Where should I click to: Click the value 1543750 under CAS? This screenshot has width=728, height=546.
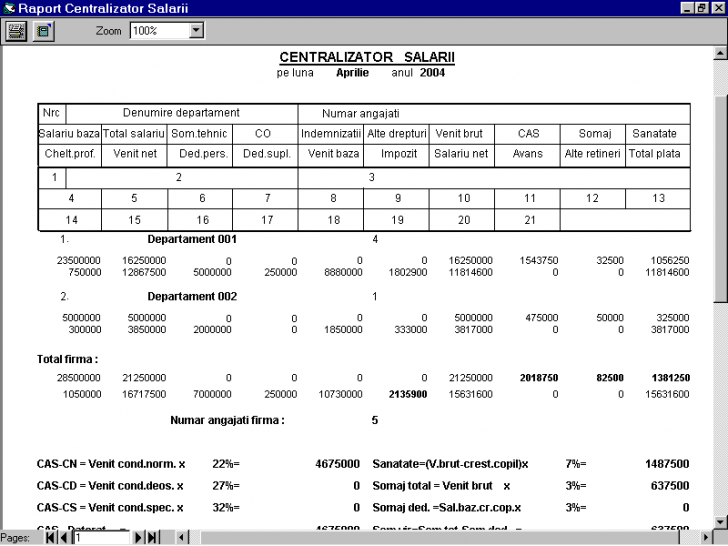click(x=539, y=260)
